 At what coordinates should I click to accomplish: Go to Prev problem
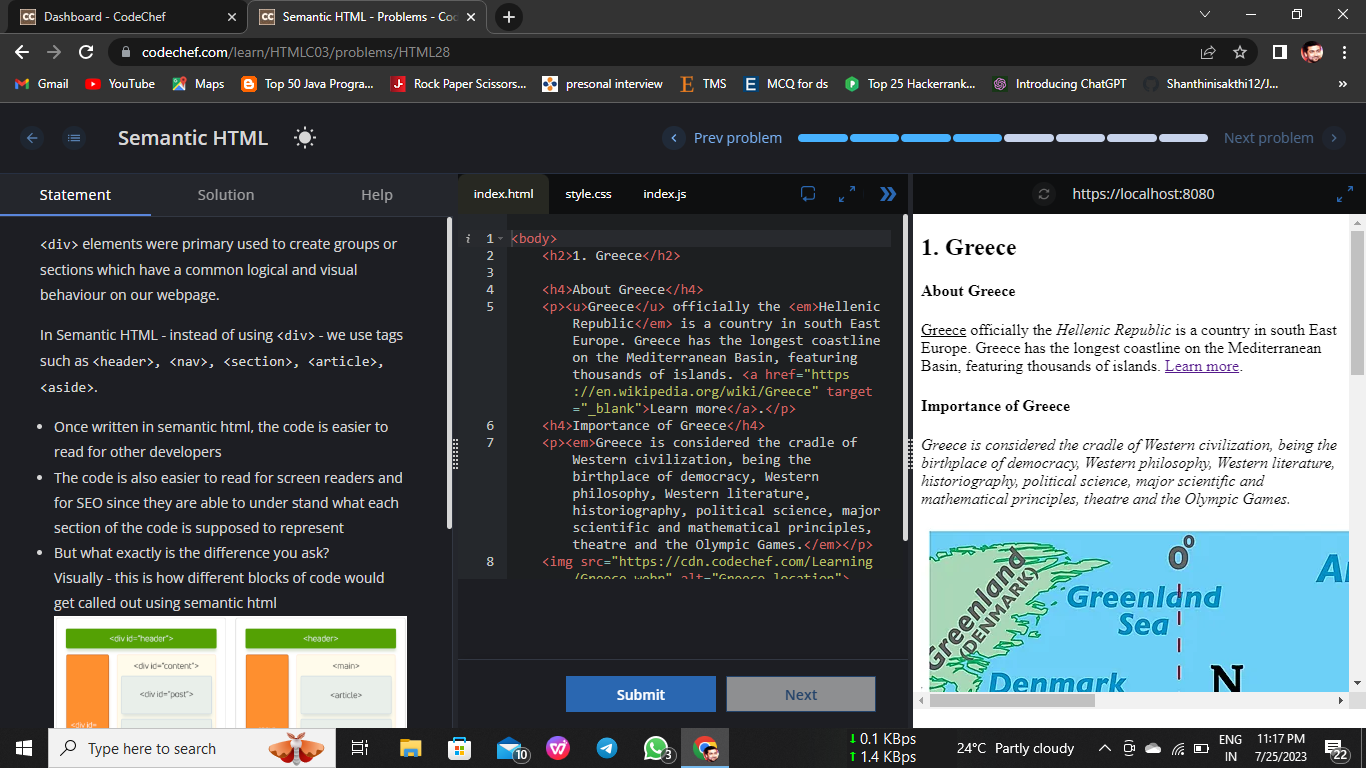pos(724,138)
